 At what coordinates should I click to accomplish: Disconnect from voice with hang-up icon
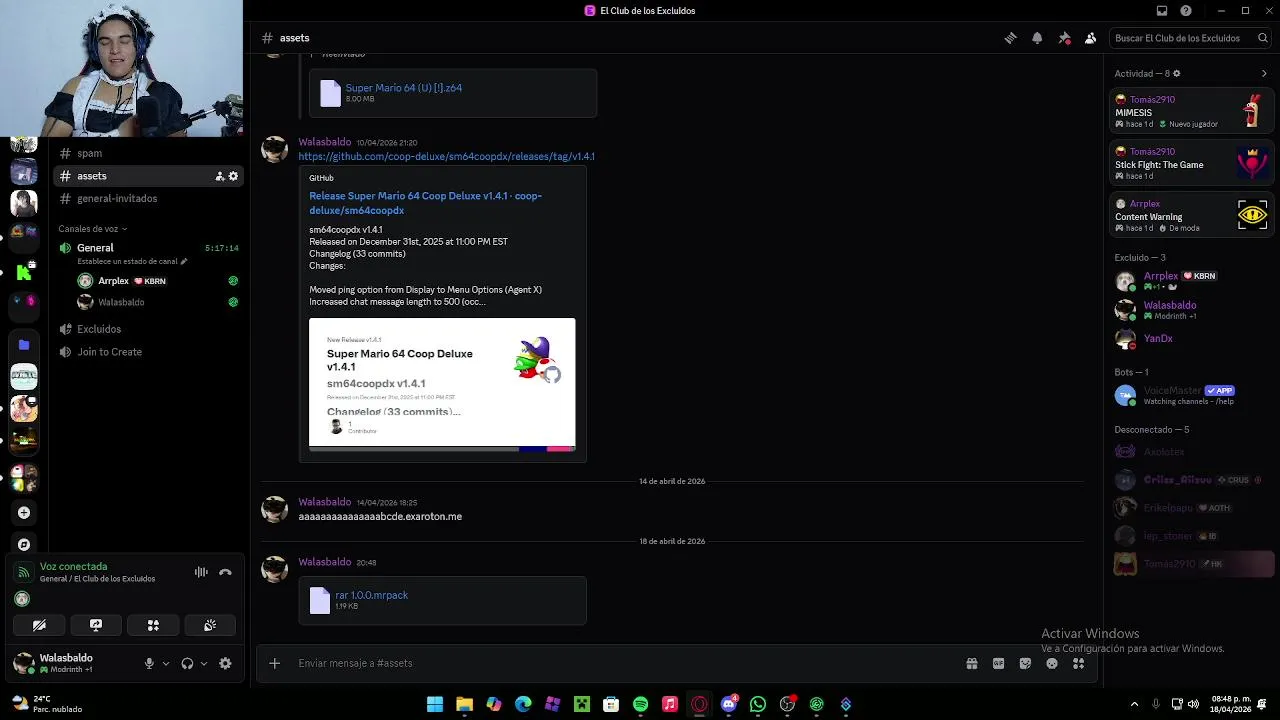coord(225,572)
